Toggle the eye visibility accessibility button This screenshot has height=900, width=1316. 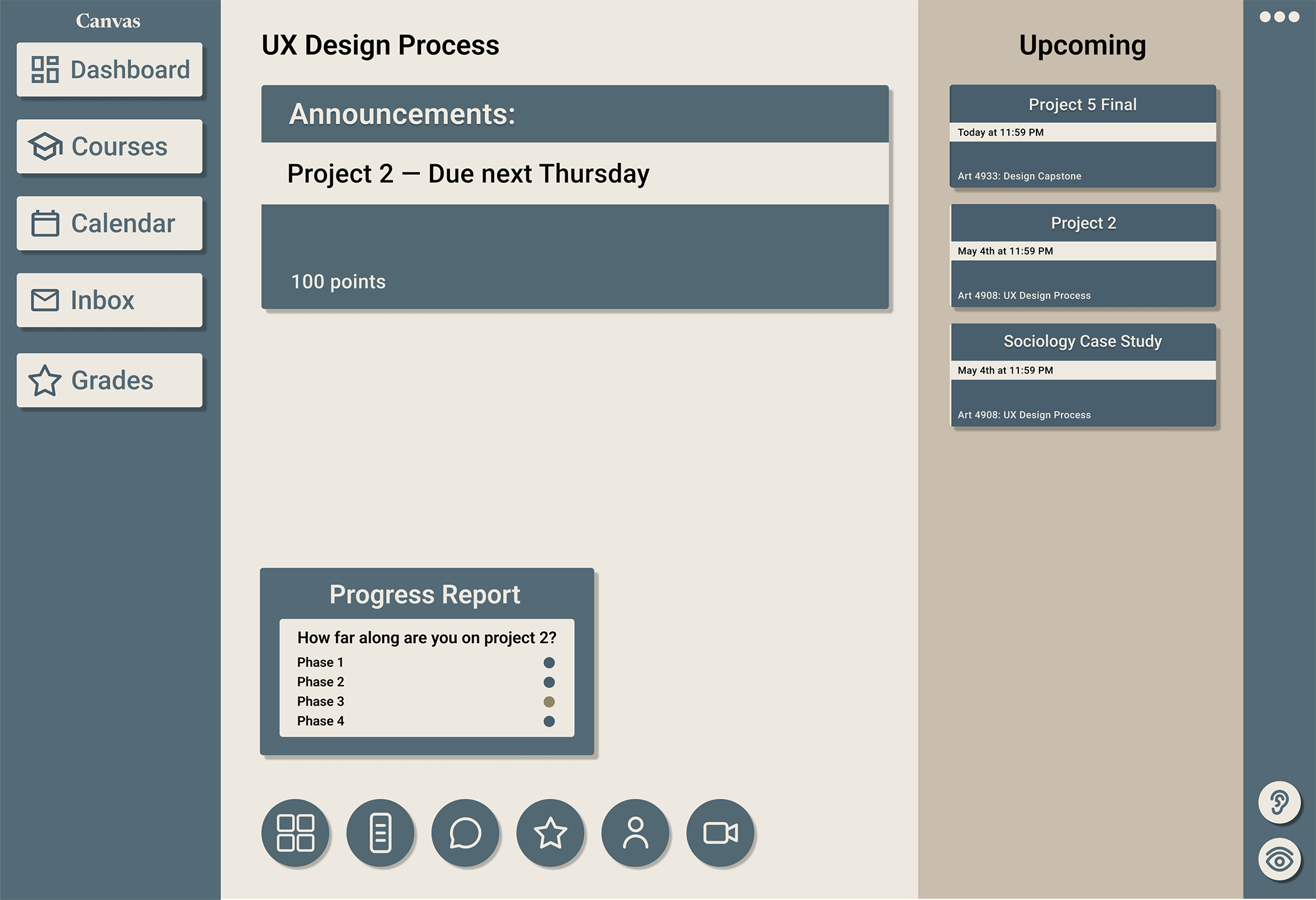click(1280, 859)
